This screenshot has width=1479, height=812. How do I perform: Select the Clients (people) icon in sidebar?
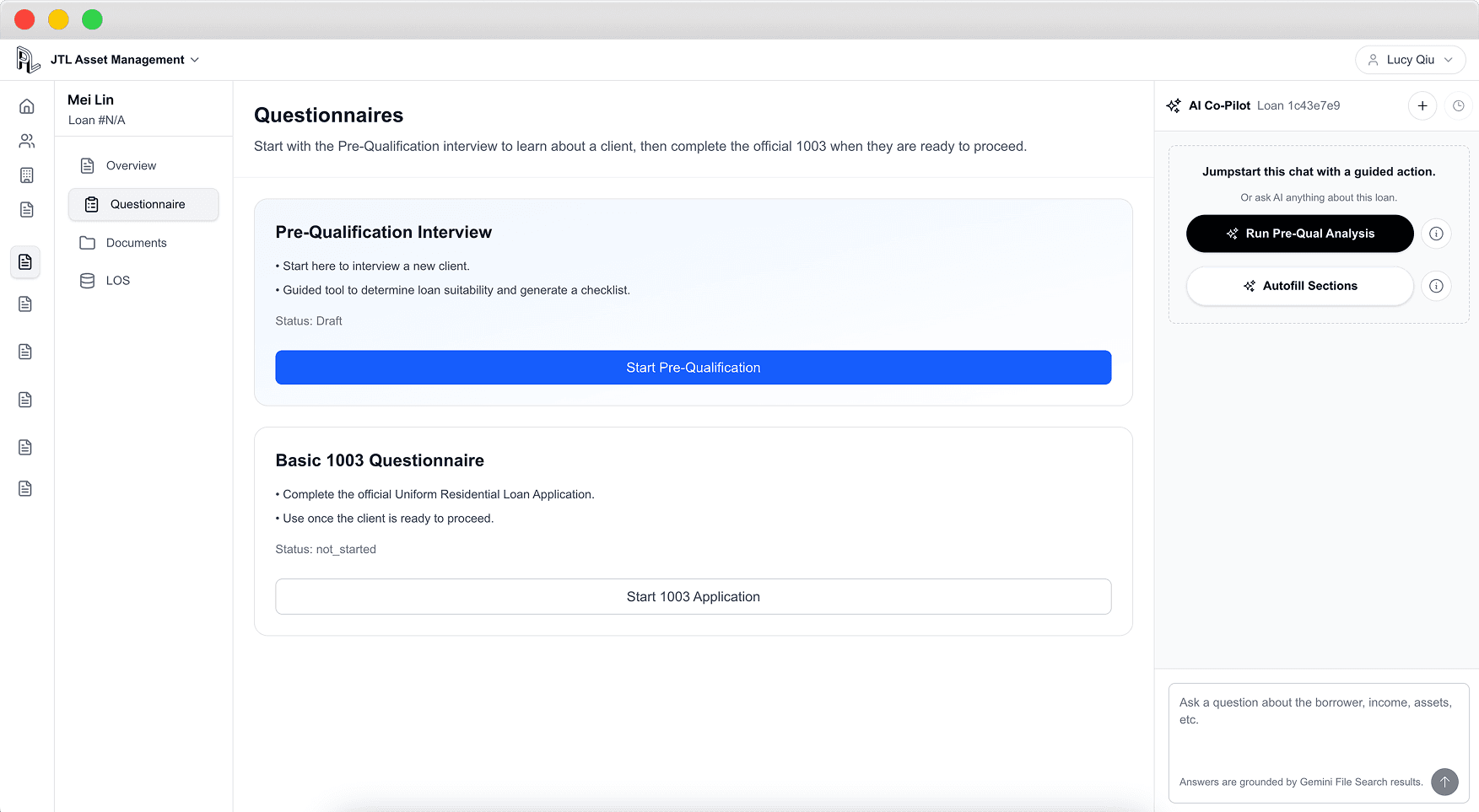26,141
